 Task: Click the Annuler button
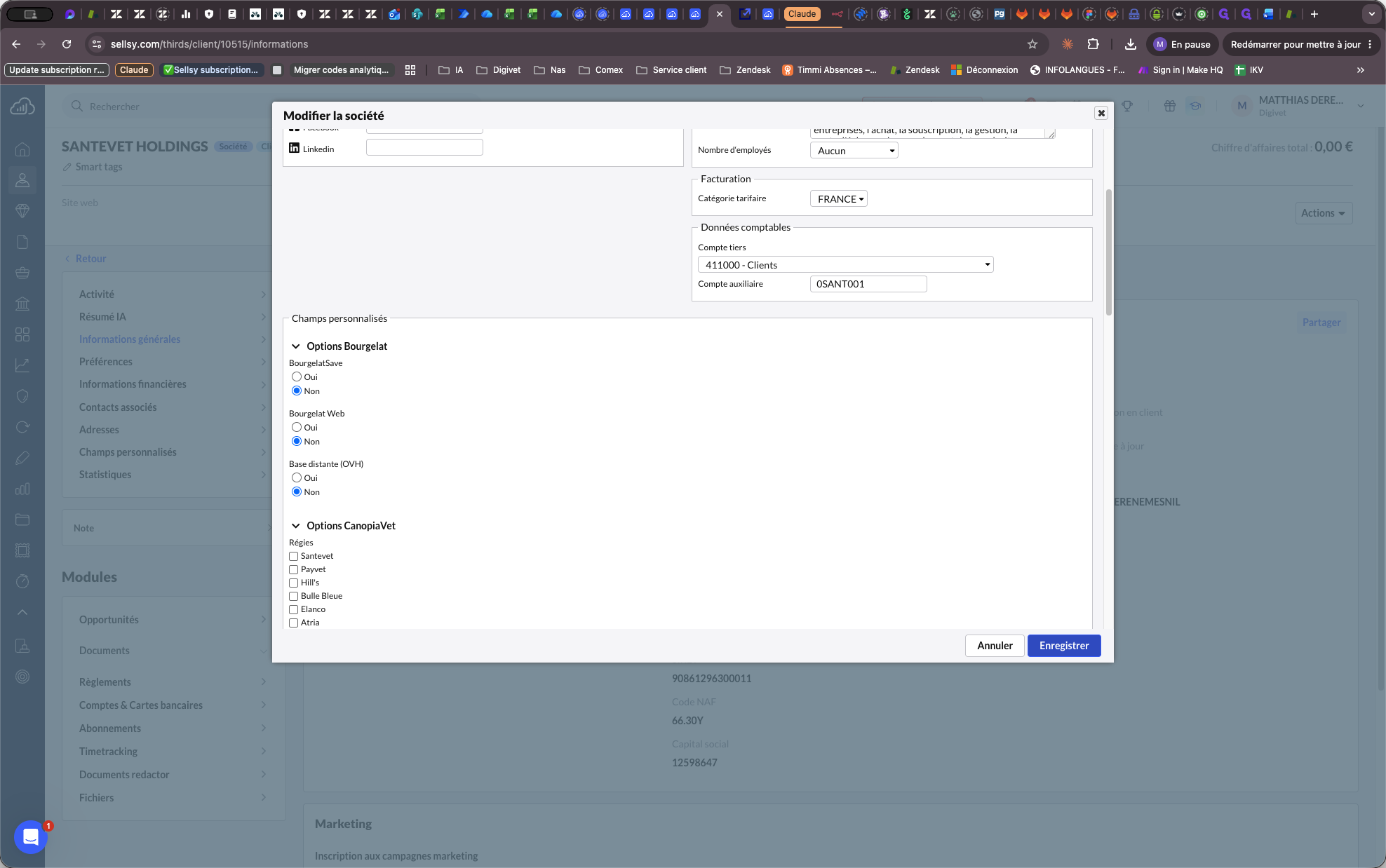point(995,646)
